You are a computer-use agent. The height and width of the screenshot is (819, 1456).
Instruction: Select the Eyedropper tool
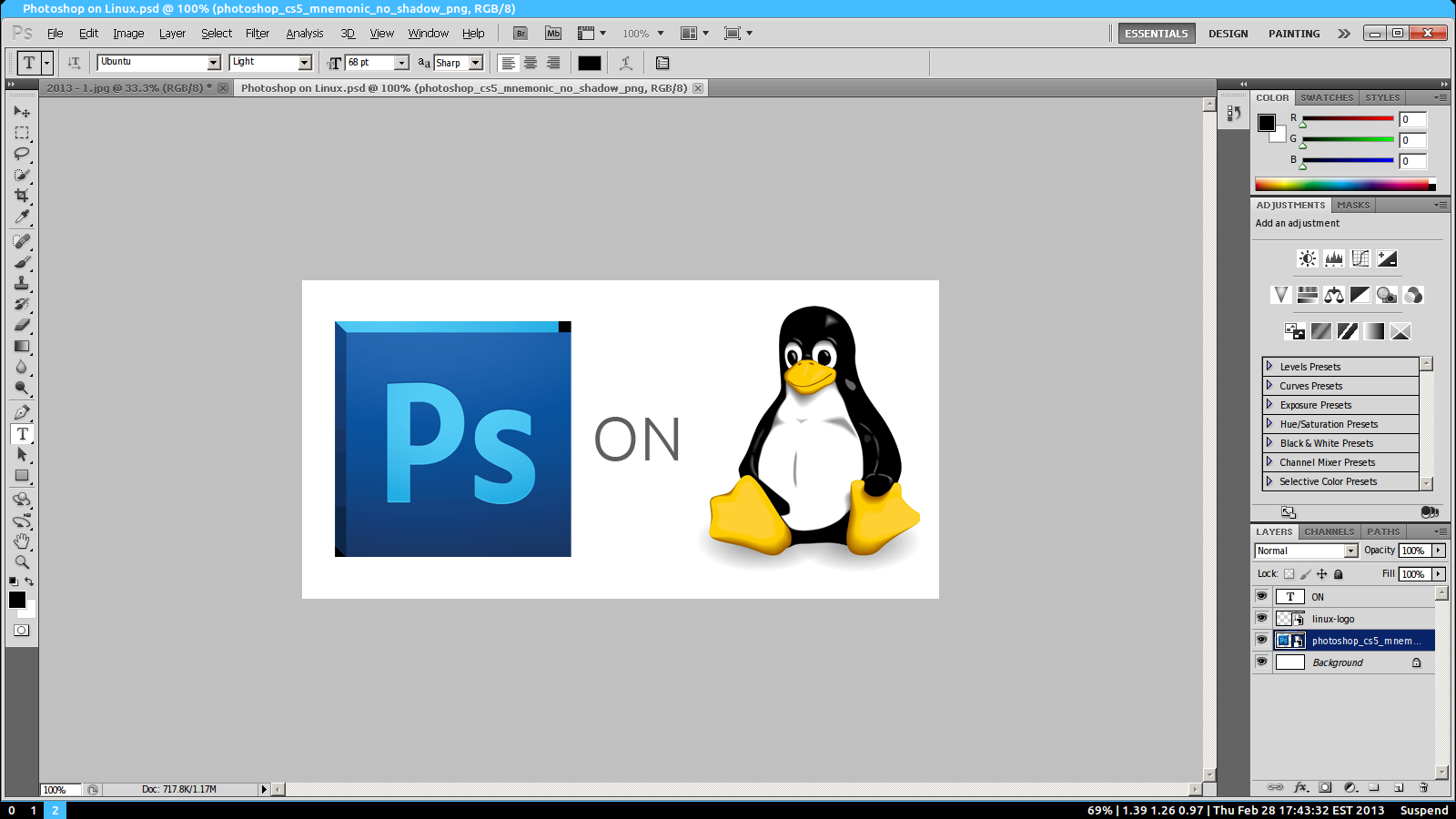pos(22,217)
